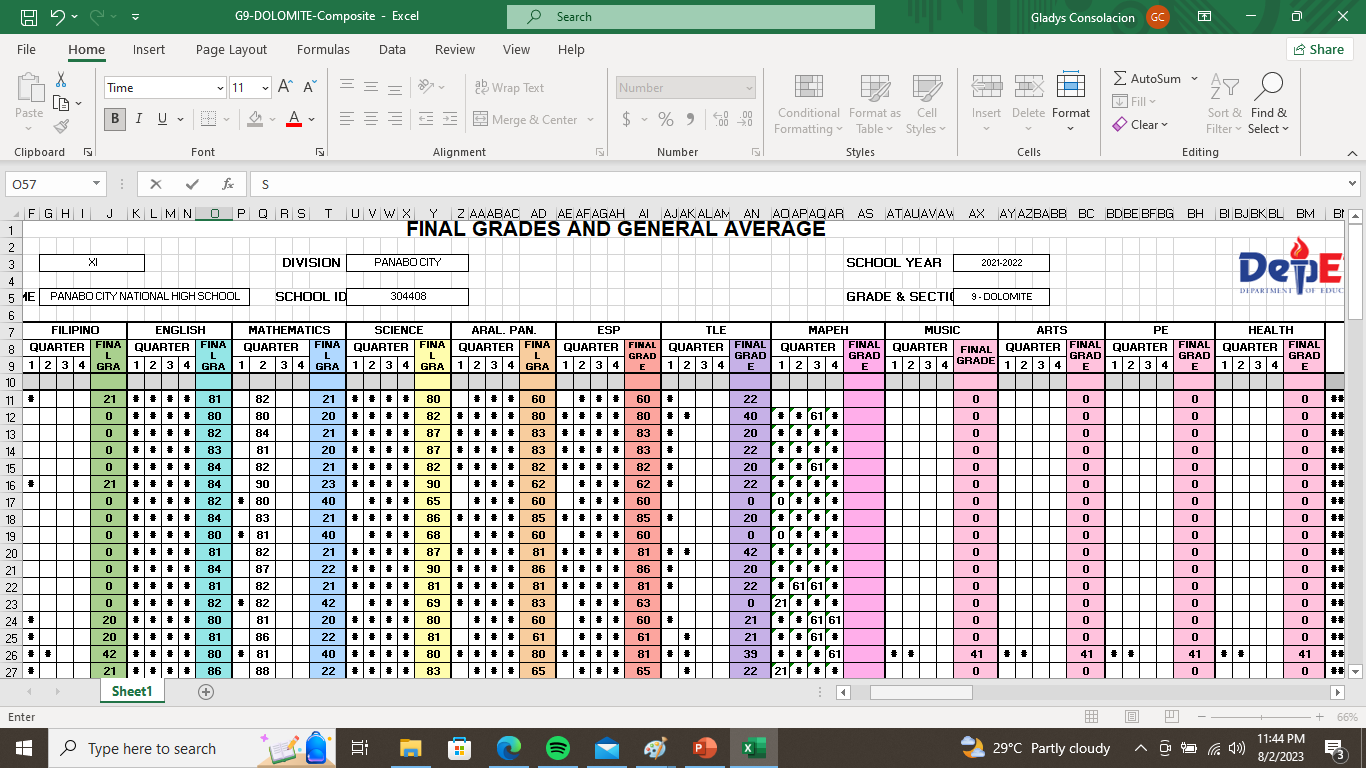Open Font Color dropdown arrow

coord(312,119)
